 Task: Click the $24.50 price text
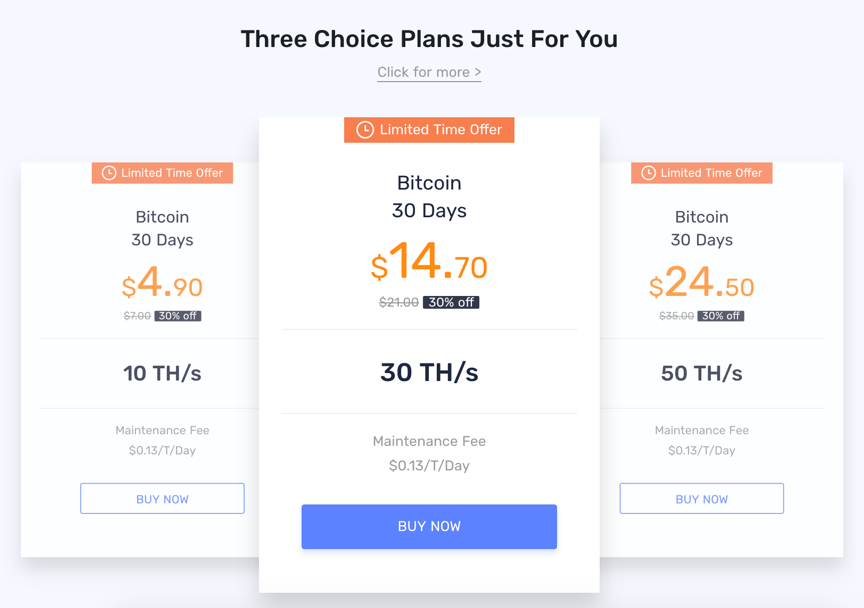701,285
